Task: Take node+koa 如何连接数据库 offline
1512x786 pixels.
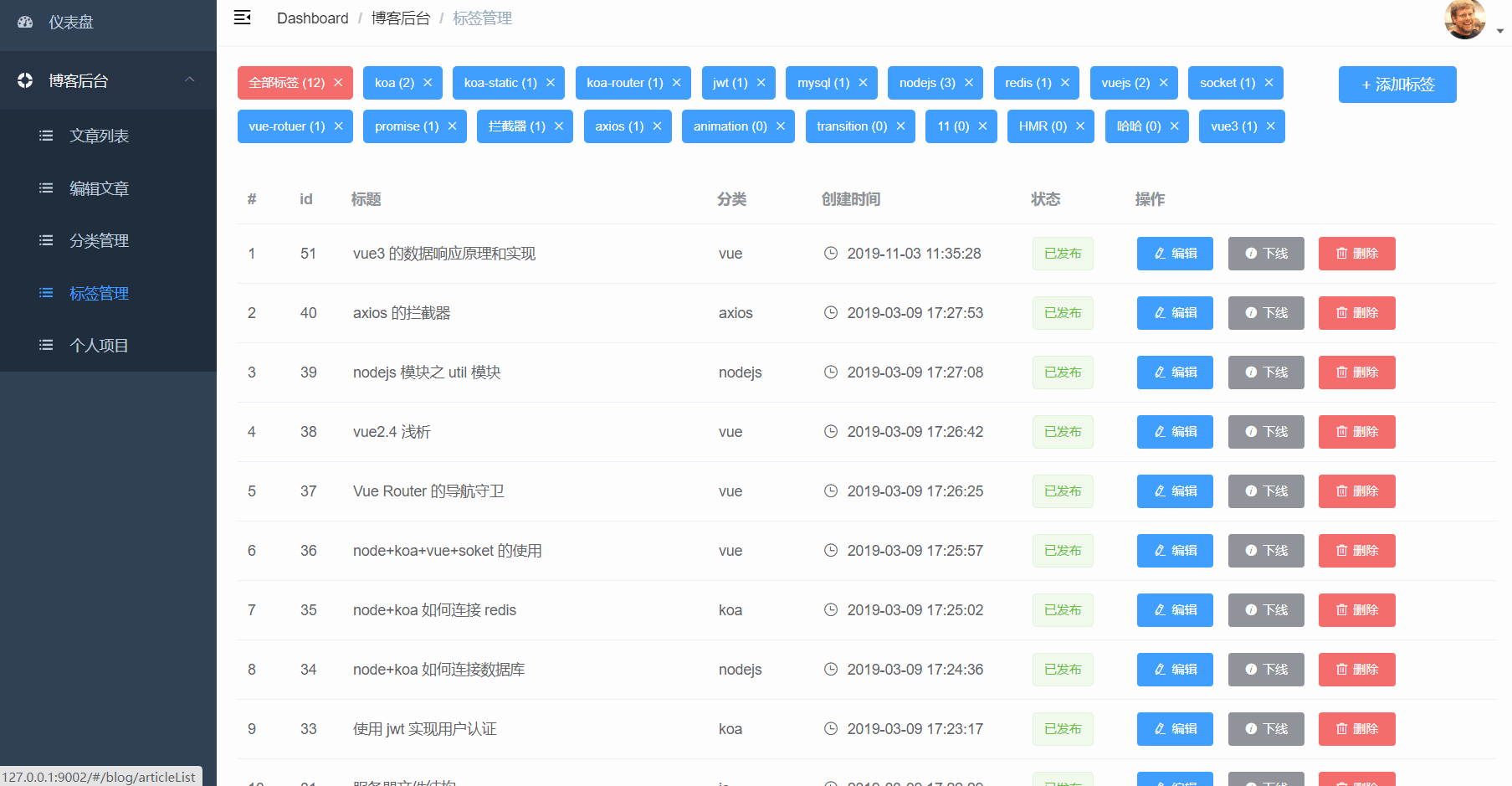Action: 1266,670
